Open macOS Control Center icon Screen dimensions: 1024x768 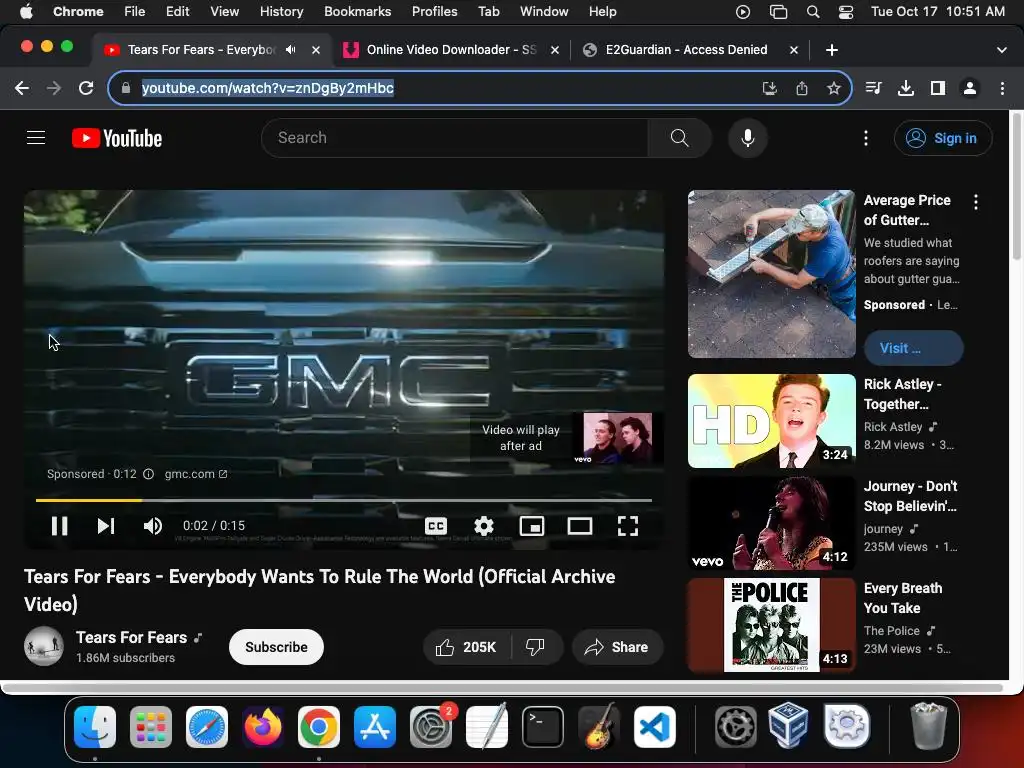click(x=846, y=12)
